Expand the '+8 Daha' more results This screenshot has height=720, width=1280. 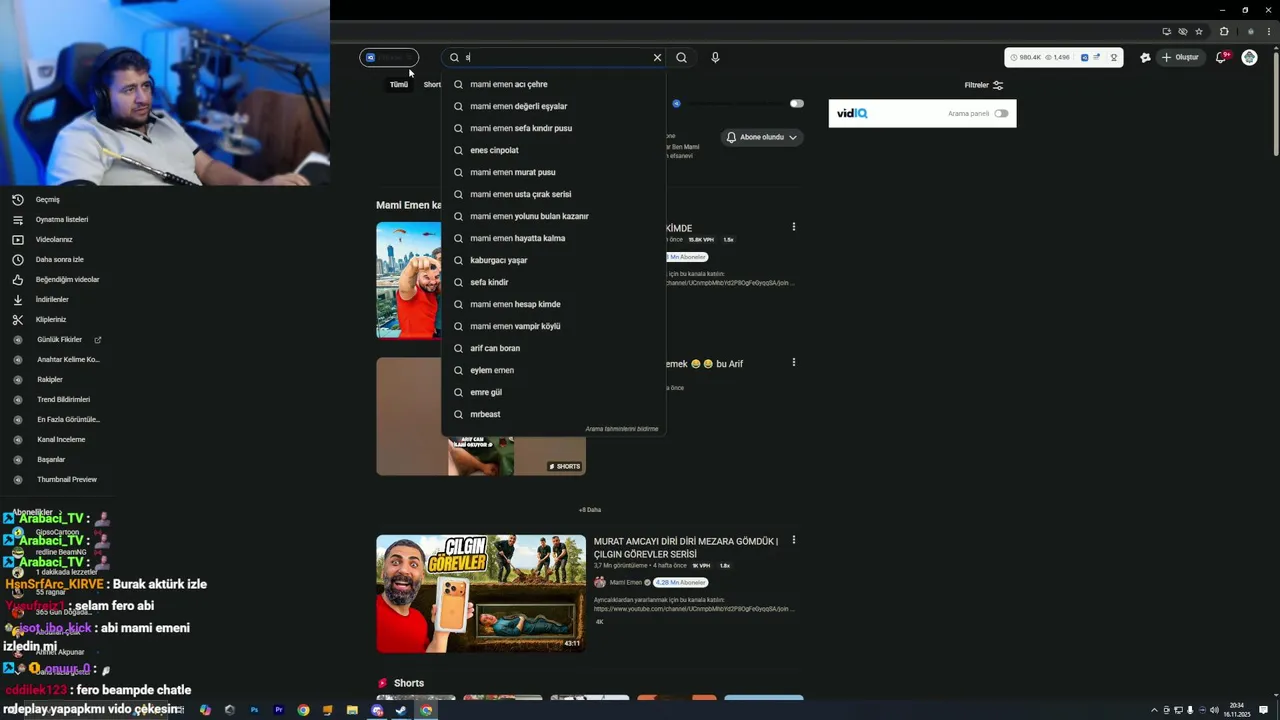590,510
